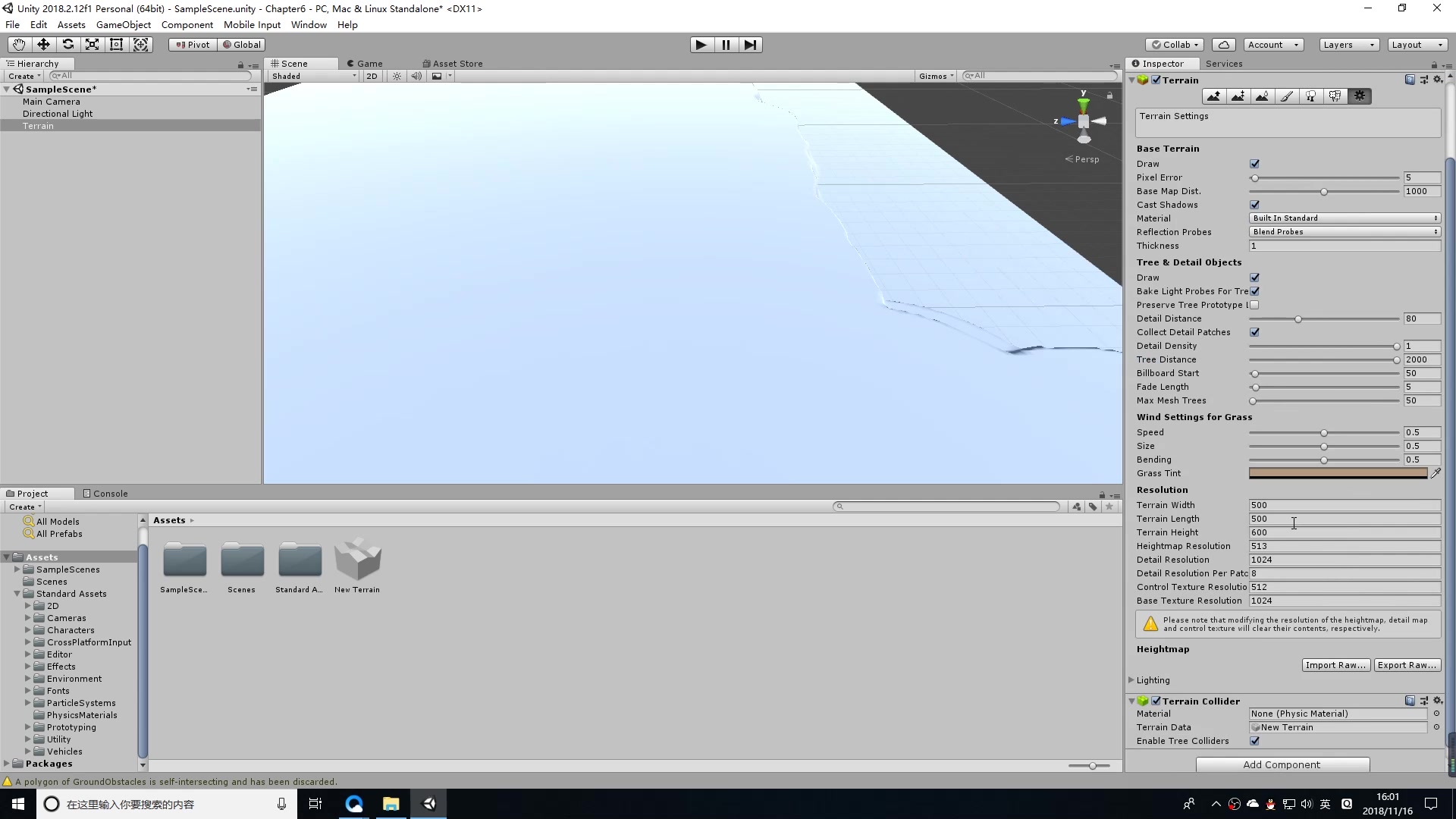This screenshot has width=1456, height=819.
Task: Select the Place Trees tool
Action: pos(1311,95)
